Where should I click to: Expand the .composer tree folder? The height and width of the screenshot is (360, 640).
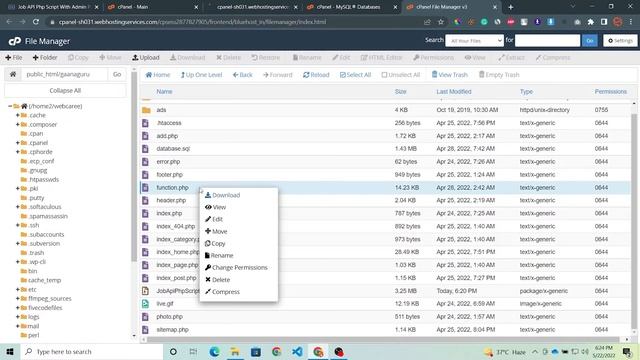[x=18, y=124]
